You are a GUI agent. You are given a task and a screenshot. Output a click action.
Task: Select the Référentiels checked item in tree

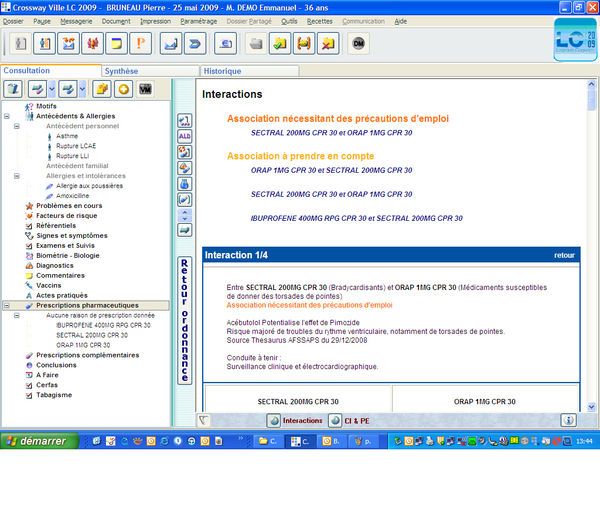tap(55, 226)
